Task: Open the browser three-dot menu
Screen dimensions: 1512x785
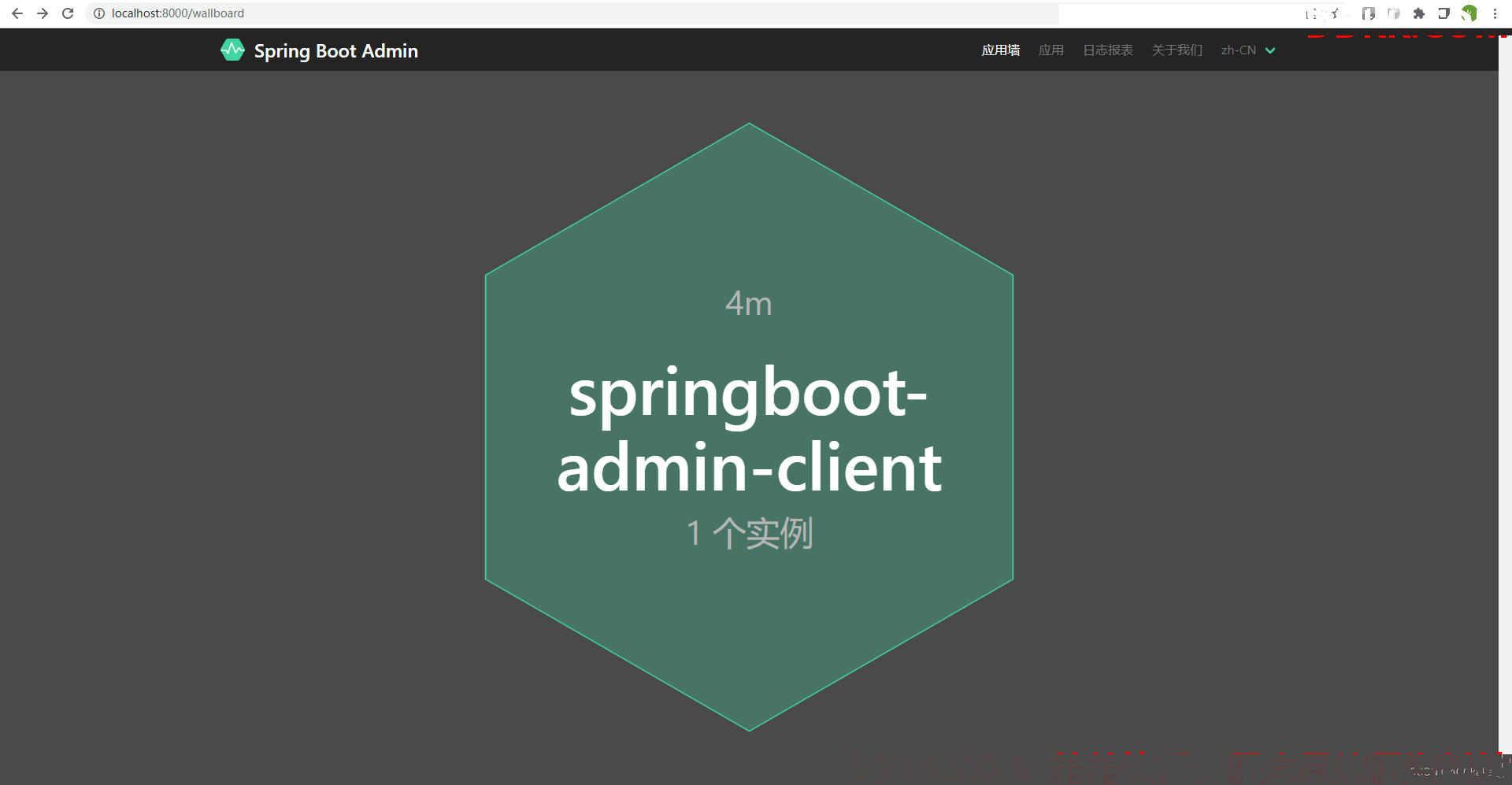Action: 1495,13
